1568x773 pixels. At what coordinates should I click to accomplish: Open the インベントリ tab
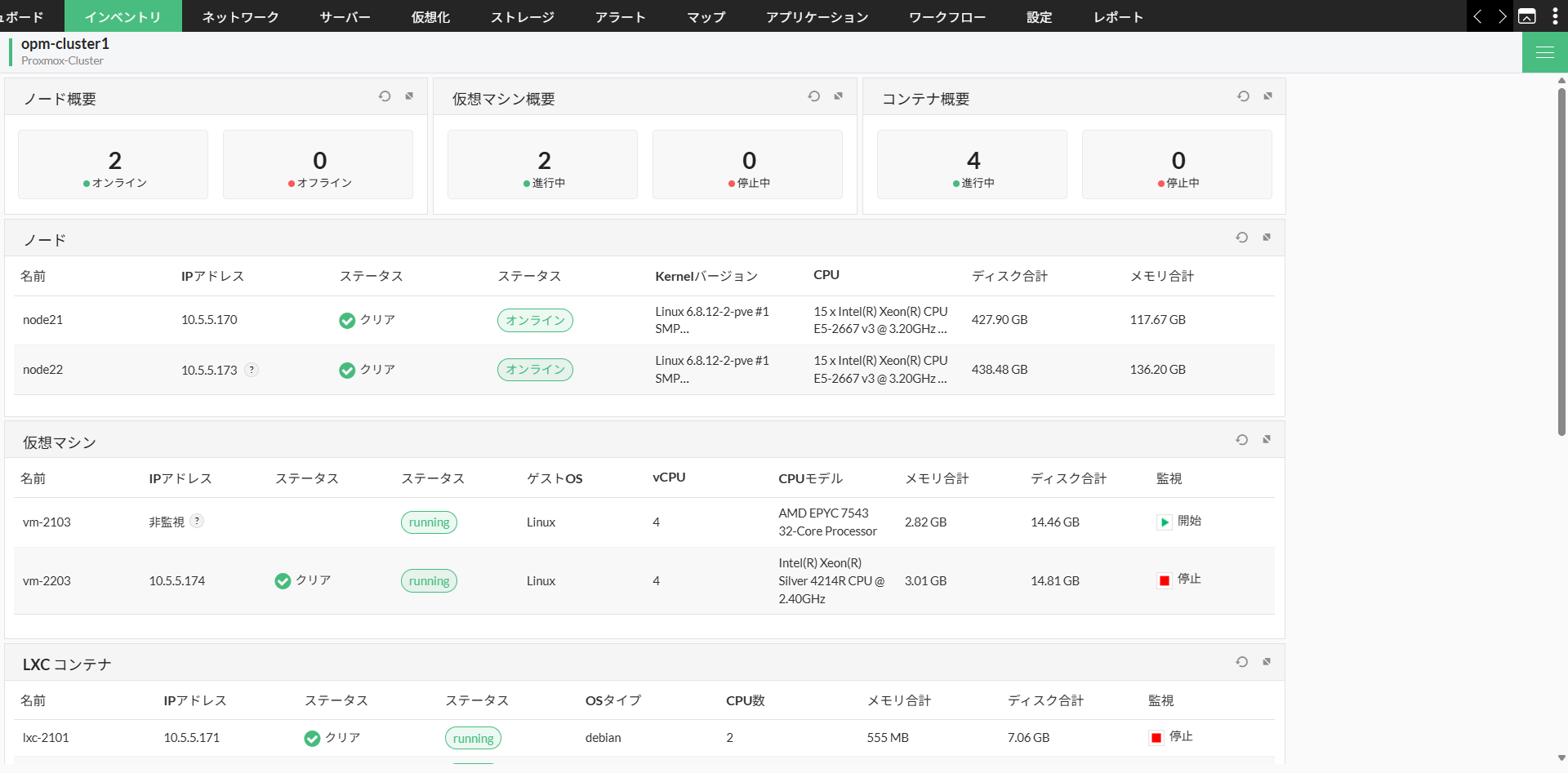[123, 16]
